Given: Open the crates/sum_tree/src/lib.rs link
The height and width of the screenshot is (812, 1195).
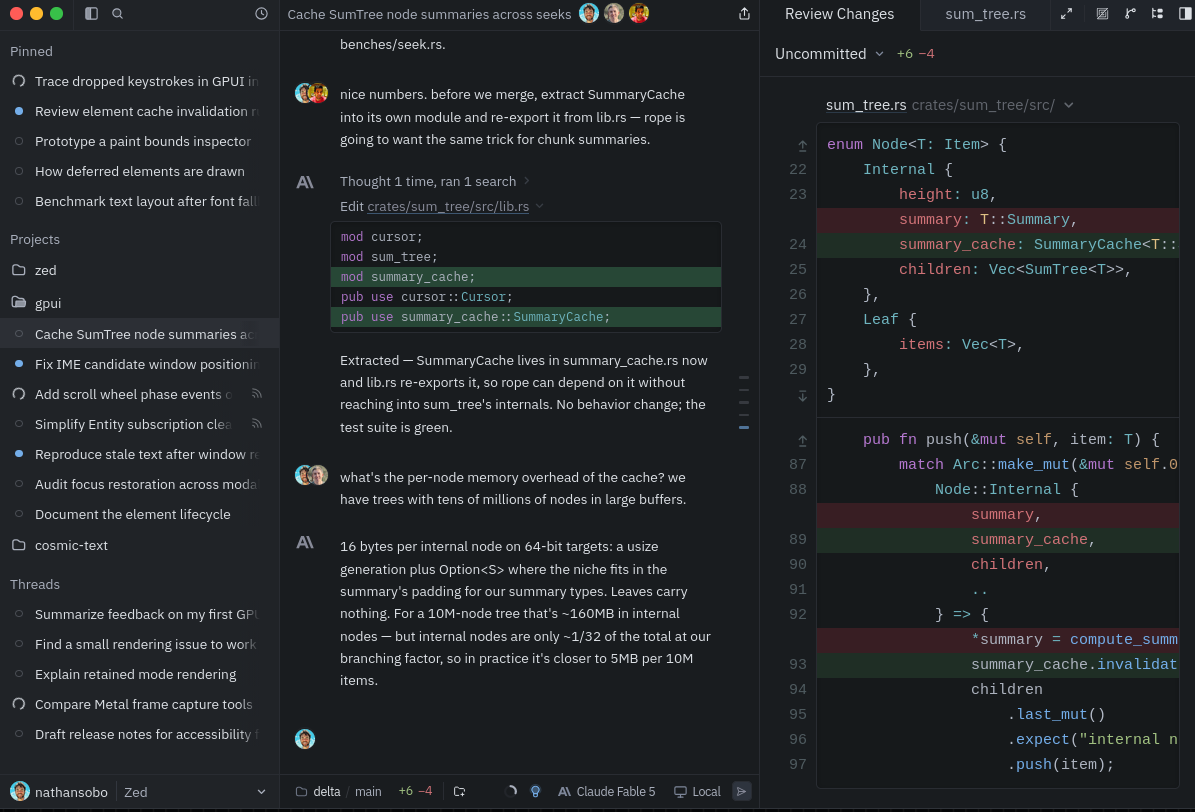Looking at the screenshot, I should tap(448, 206).
